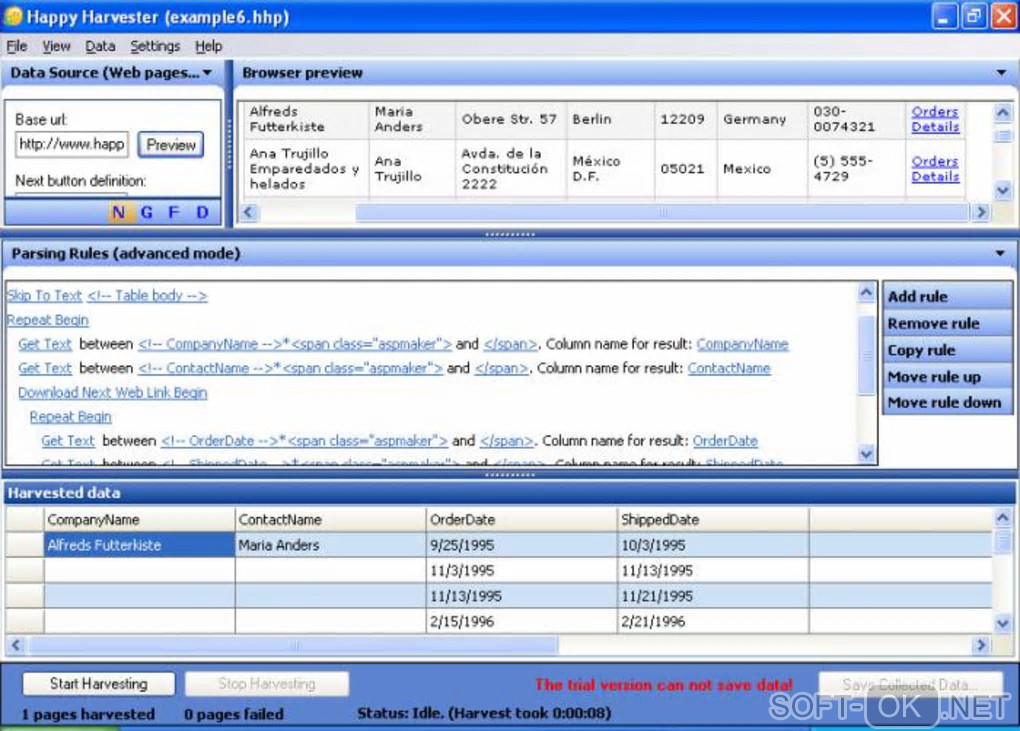This screenshot has height=731, width=1020.
Task: Click Add rule button
Action: tap(947, 297)
